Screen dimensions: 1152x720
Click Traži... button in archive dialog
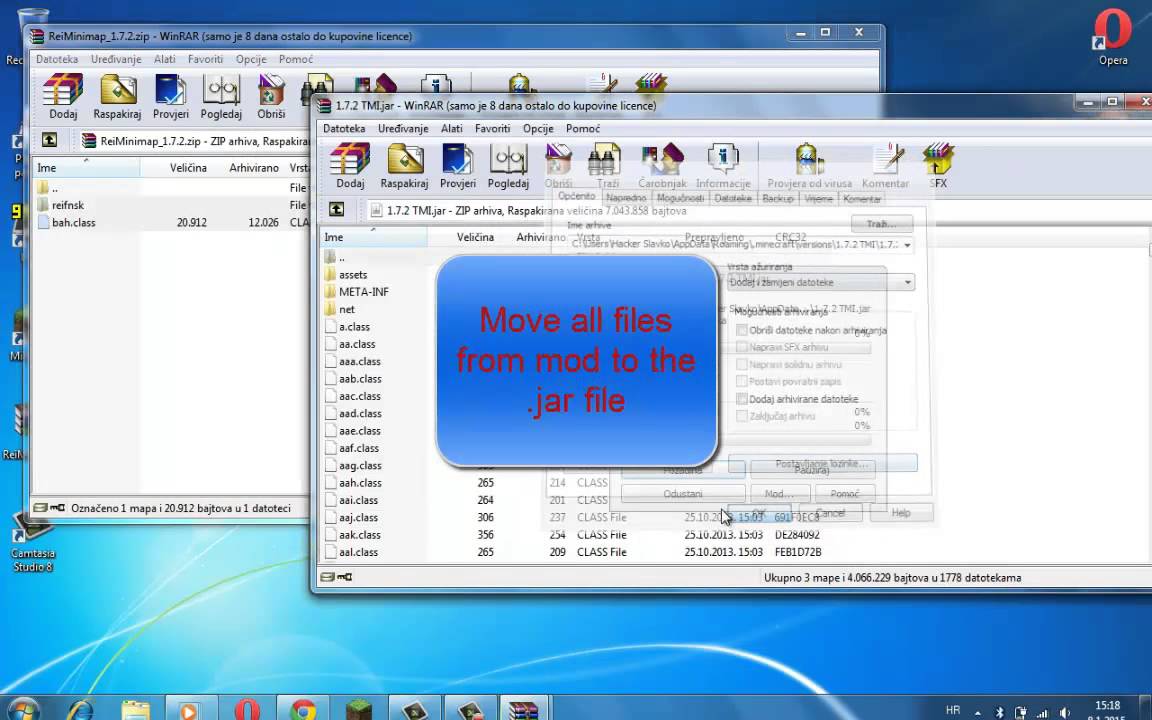click(882, 223)
